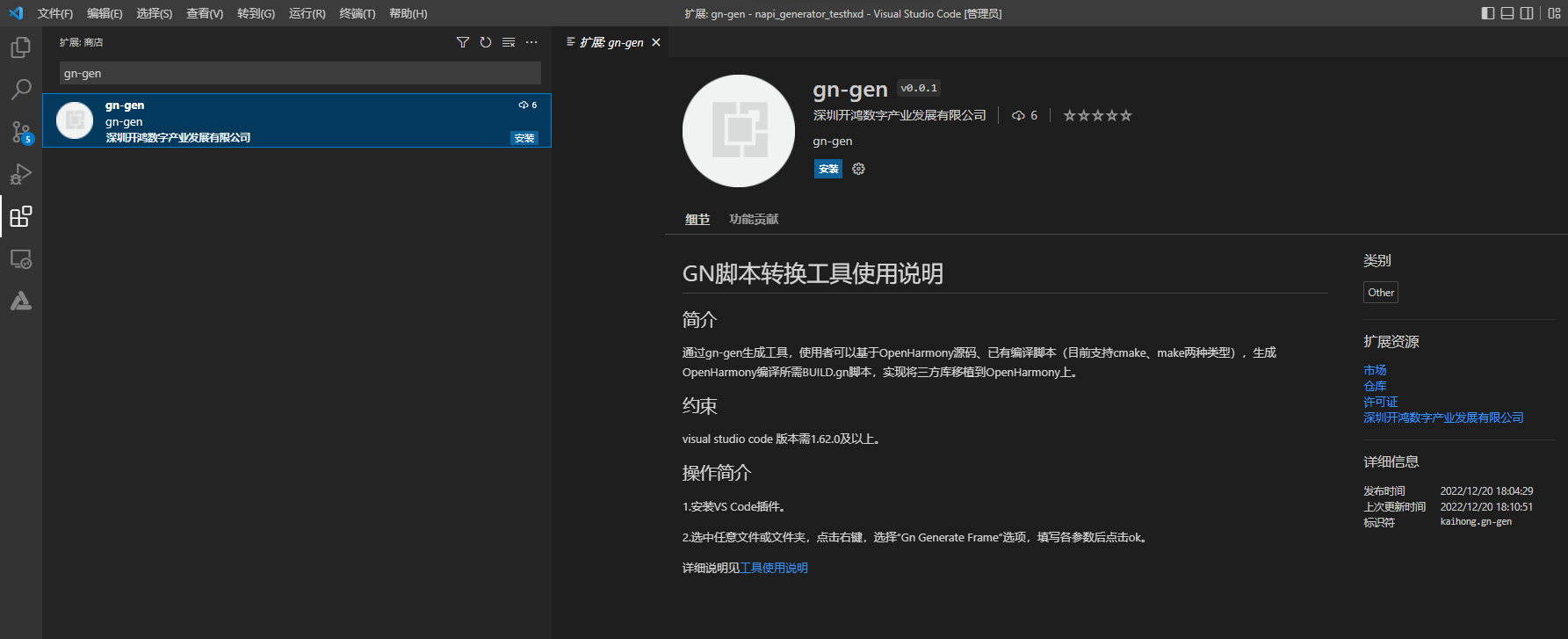The width and height of the screenshot is (1568, 639).
Task: Open the Explorer view in activity bar
Action: (21, 47)
